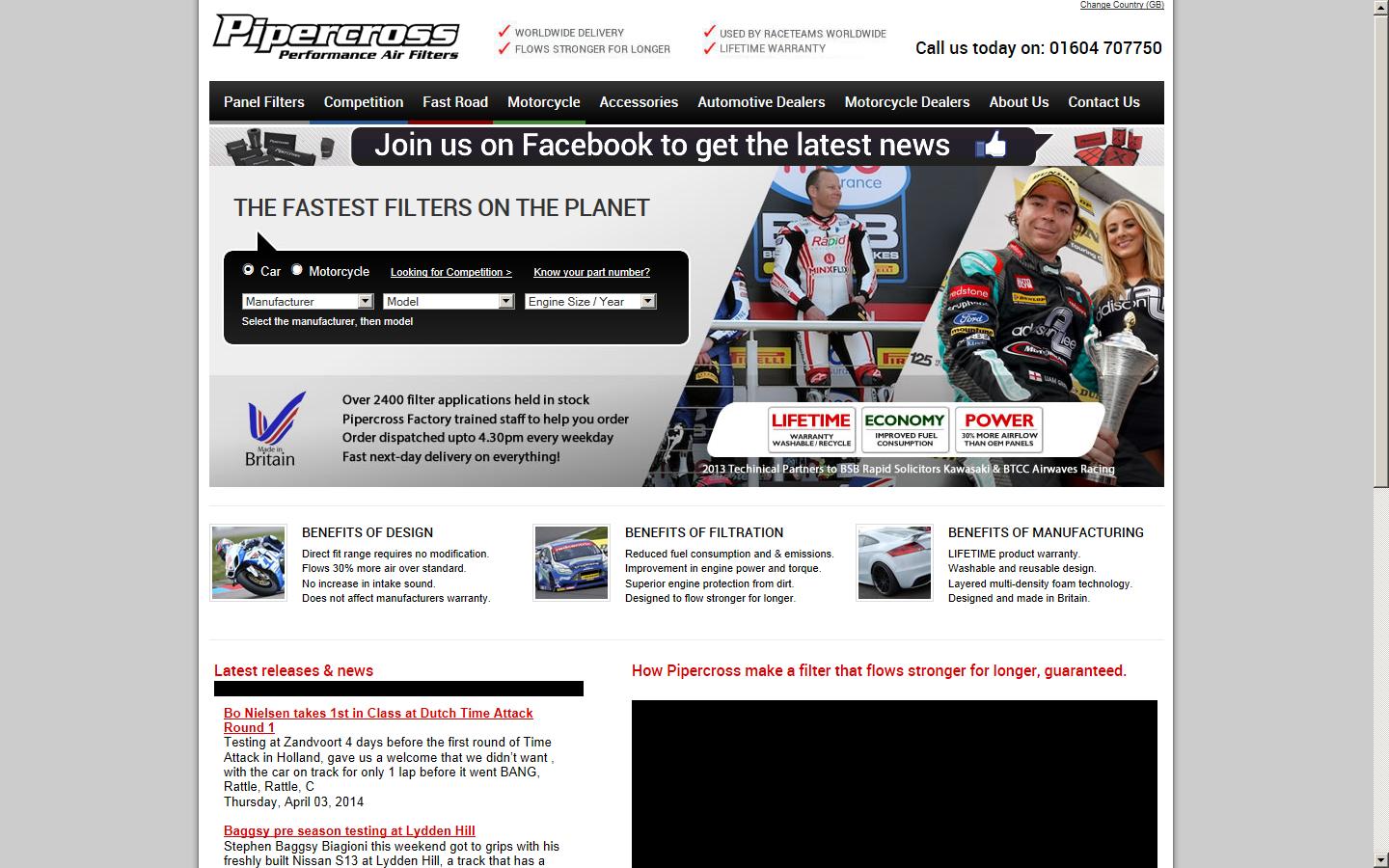
Task: Select the Motorcycle radio button
Action: click(297, 270)
